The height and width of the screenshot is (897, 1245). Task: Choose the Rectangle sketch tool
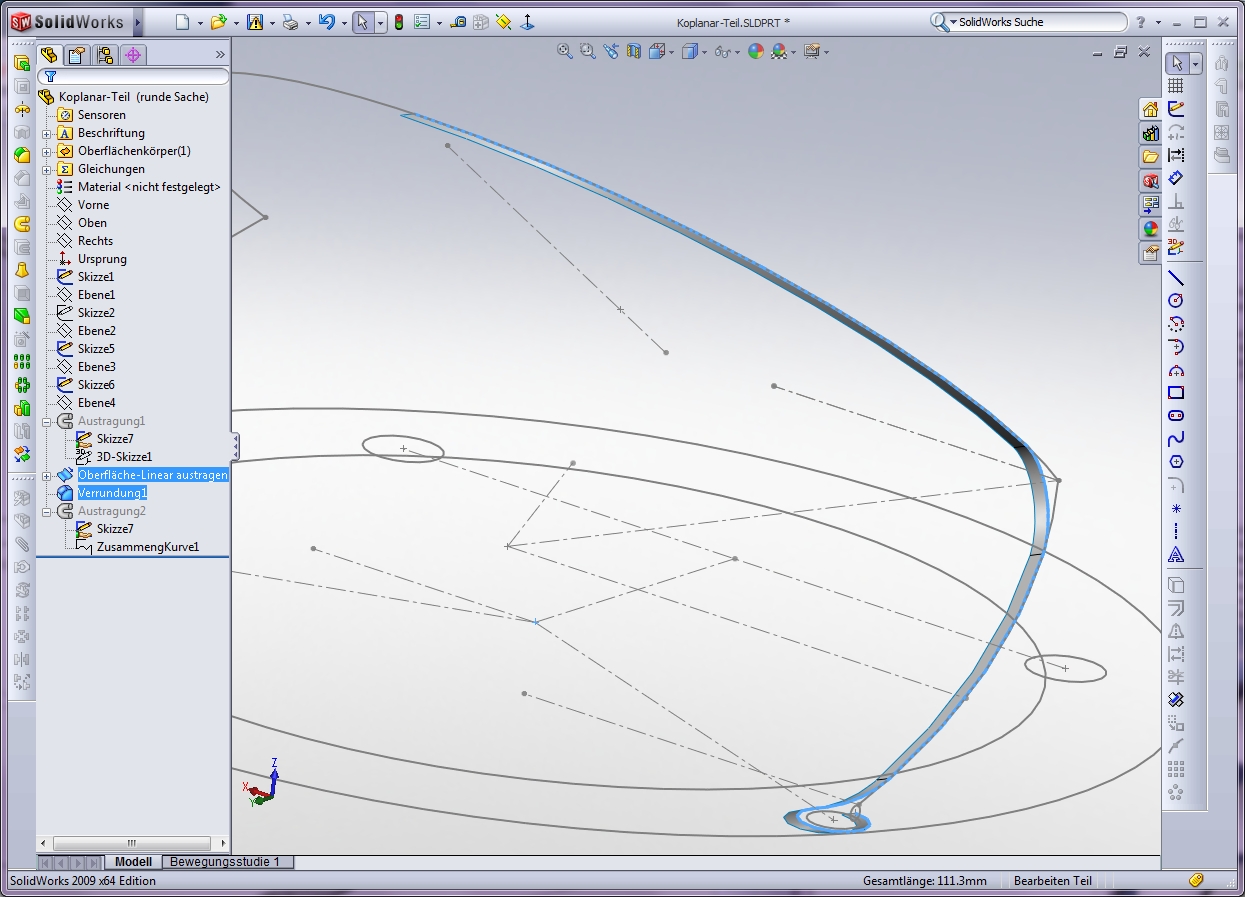[x=1176, y=393]
